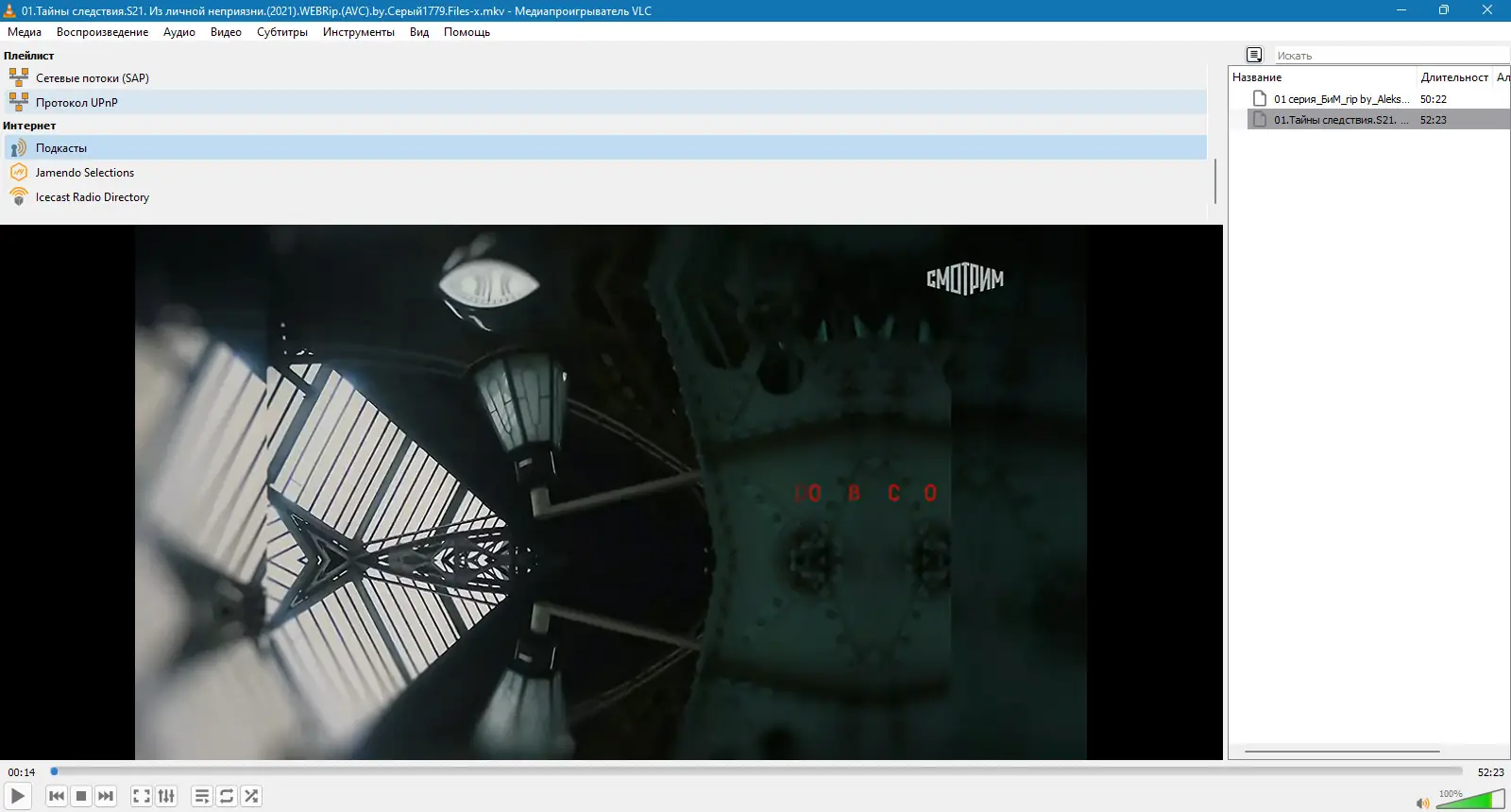Click the media source list vertical scrollbar
Viewport: 1511px width, 812px height.
click(x=1214, y=180)
